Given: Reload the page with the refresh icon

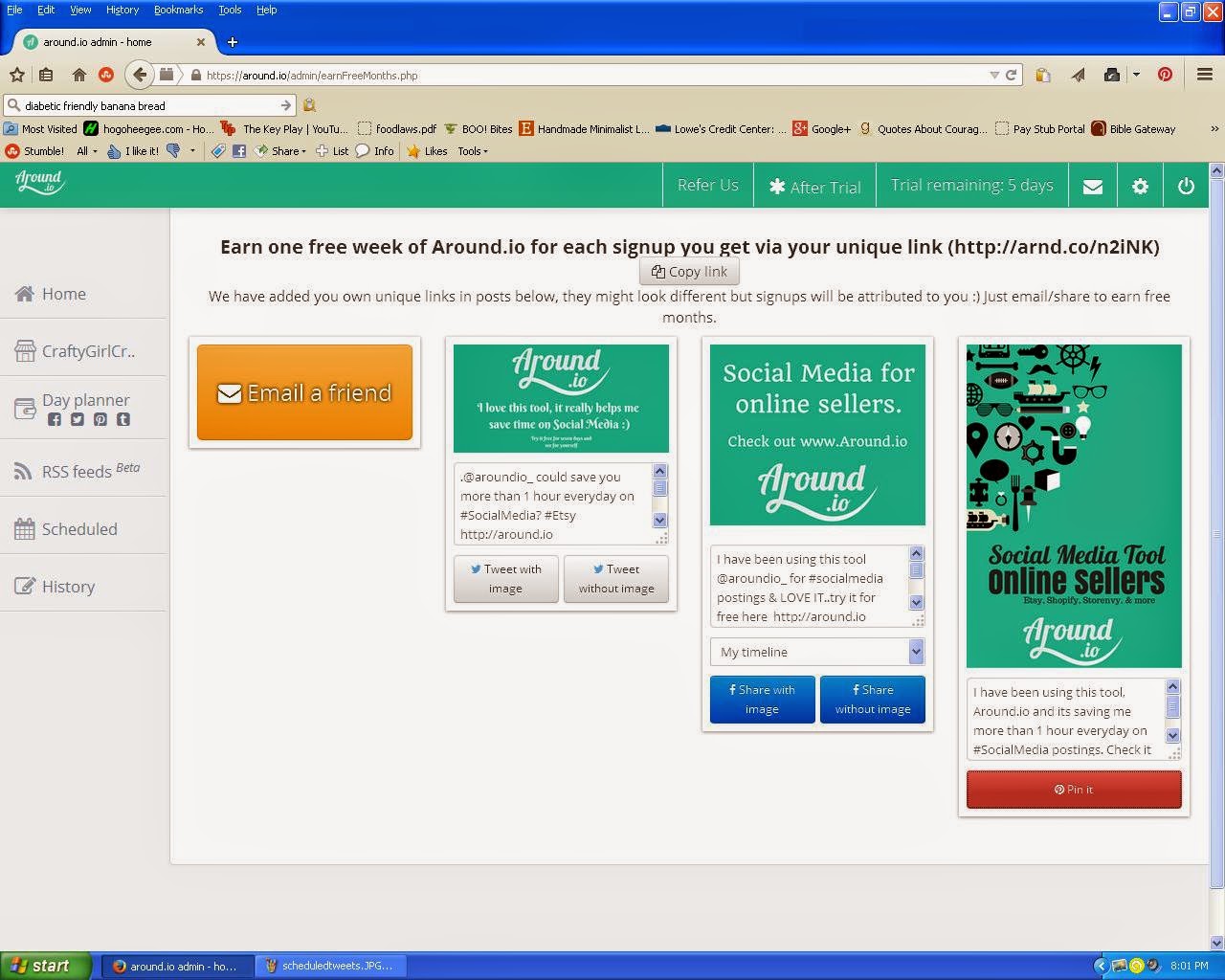Looking at the screenshot, I should [x=1011, y=75].
